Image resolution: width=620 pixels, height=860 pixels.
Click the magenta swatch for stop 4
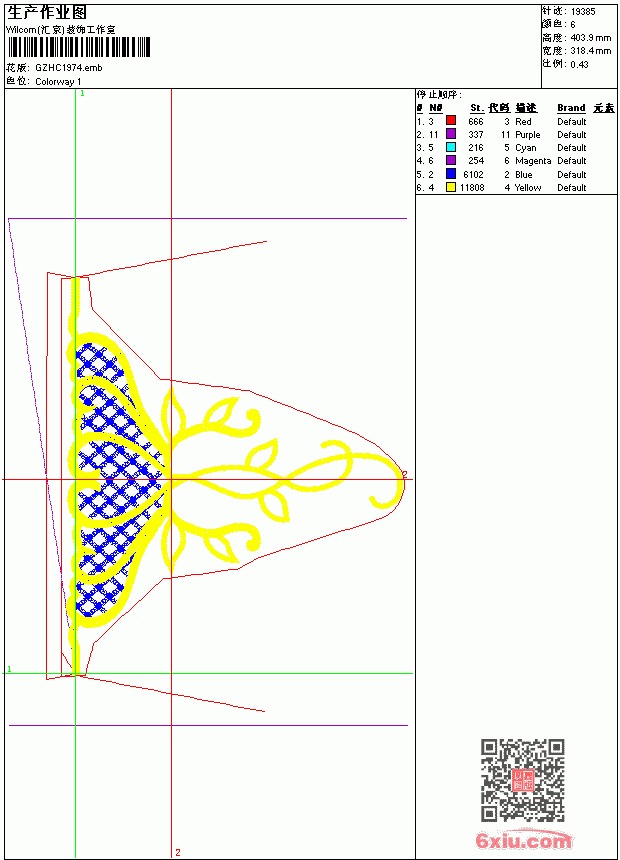coord(450,160)
